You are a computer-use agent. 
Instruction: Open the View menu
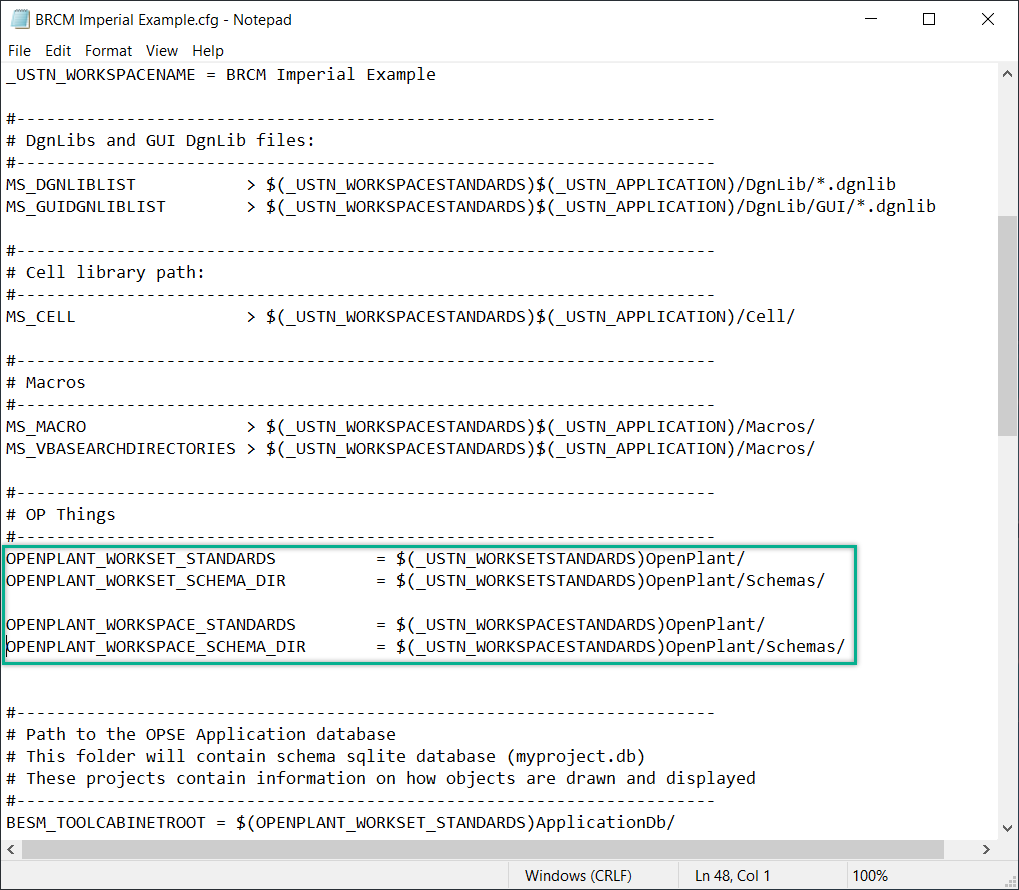(161, 51)
